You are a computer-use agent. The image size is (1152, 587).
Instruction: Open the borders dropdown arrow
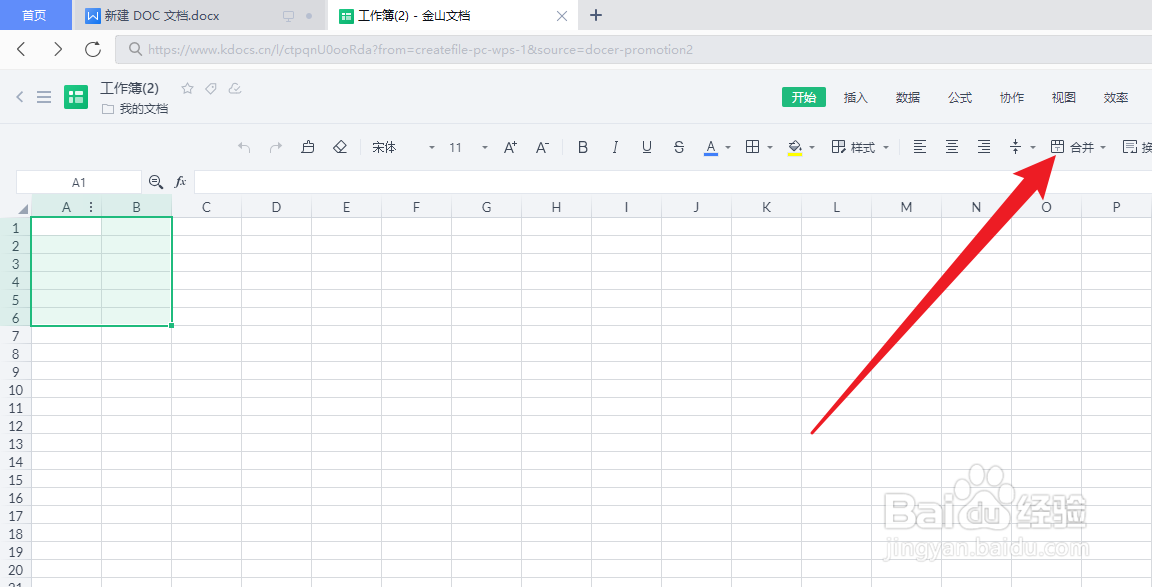click(770, 148)
